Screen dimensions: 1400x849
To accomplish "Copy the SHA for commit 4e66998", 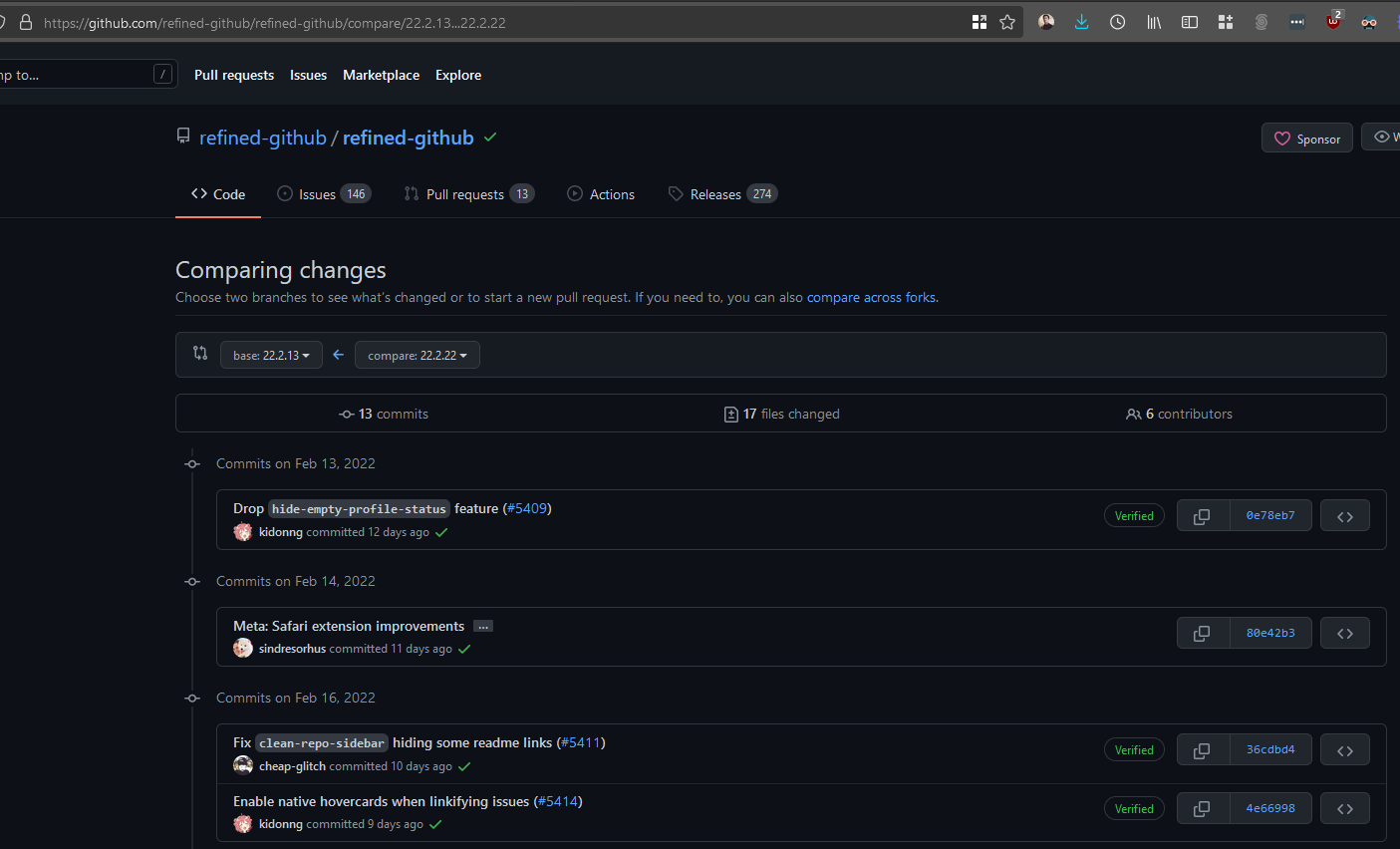I will pyautogui.click(x=1203, y=808).
